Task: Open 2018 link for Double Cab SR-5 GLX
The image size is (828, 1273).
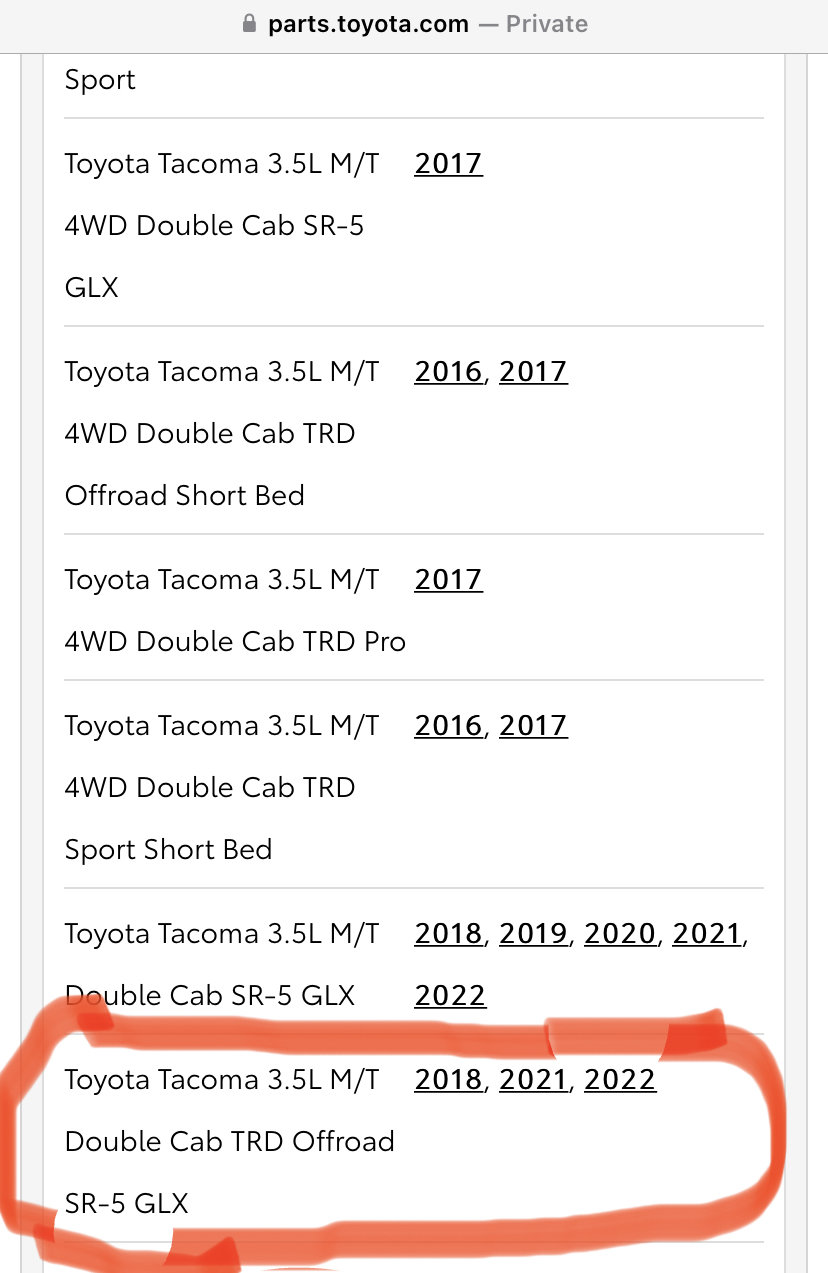Action: pyautogui.click(x=448, y=933)
